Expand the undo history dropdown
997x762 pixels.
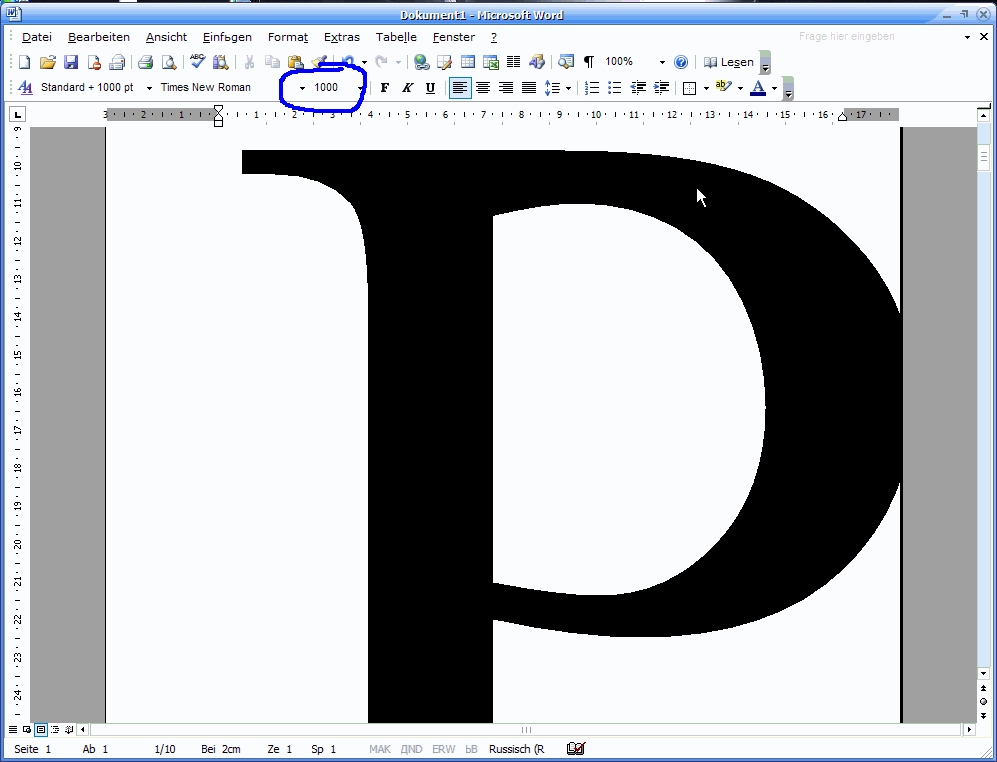pyautogui.click(x=364, y=62)
